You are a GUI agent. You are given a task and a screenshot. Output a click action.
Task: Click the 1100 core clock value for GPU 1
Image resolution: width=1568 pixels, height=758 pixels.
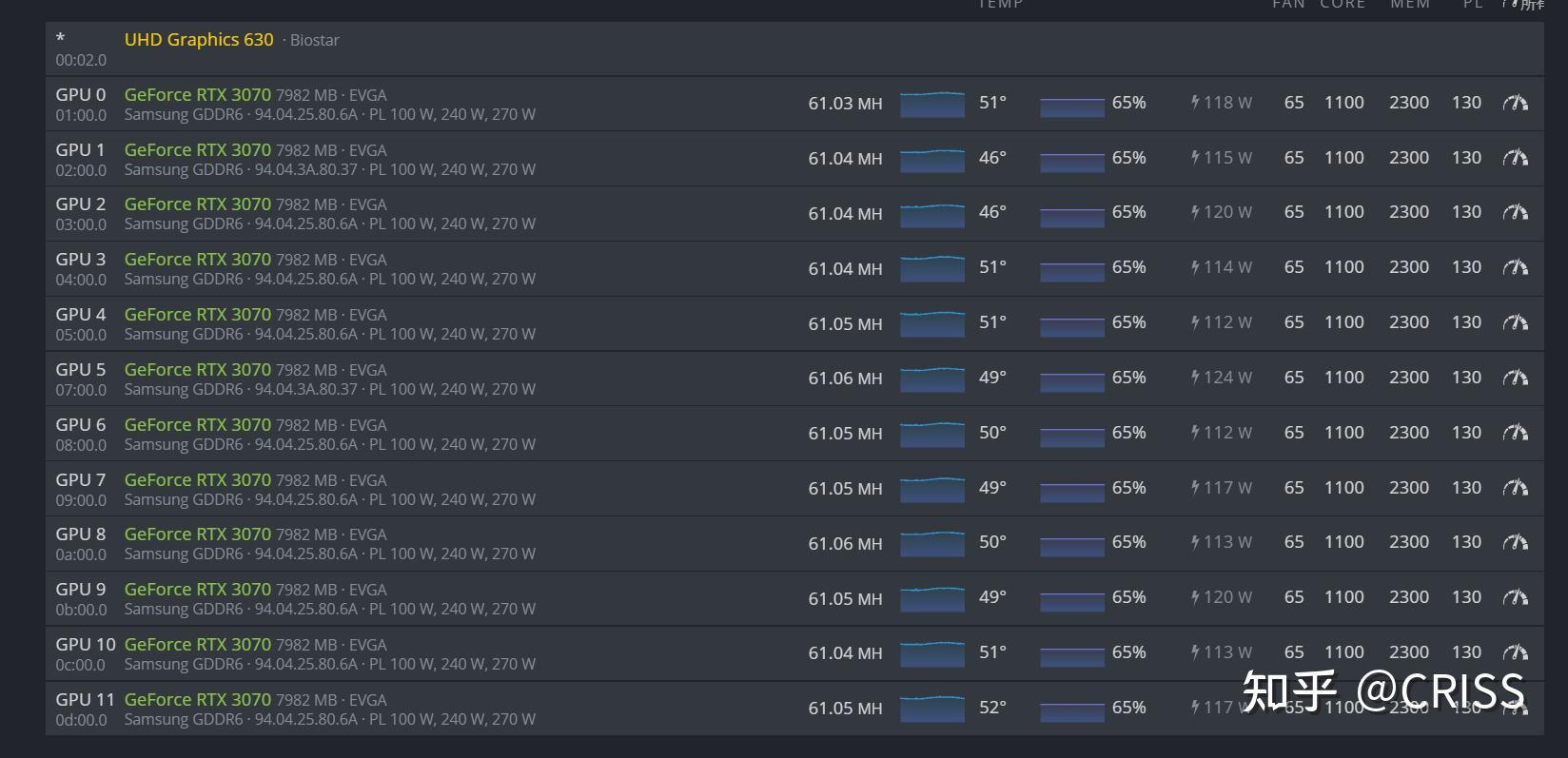pyautogui.click(x=1343, y=158)
